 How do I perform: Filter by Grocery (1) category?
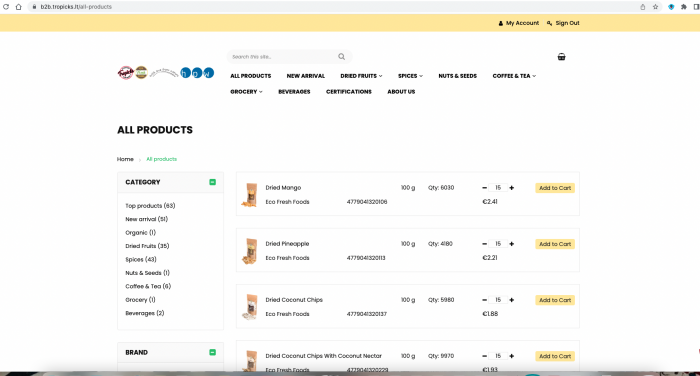coord(140,300)
